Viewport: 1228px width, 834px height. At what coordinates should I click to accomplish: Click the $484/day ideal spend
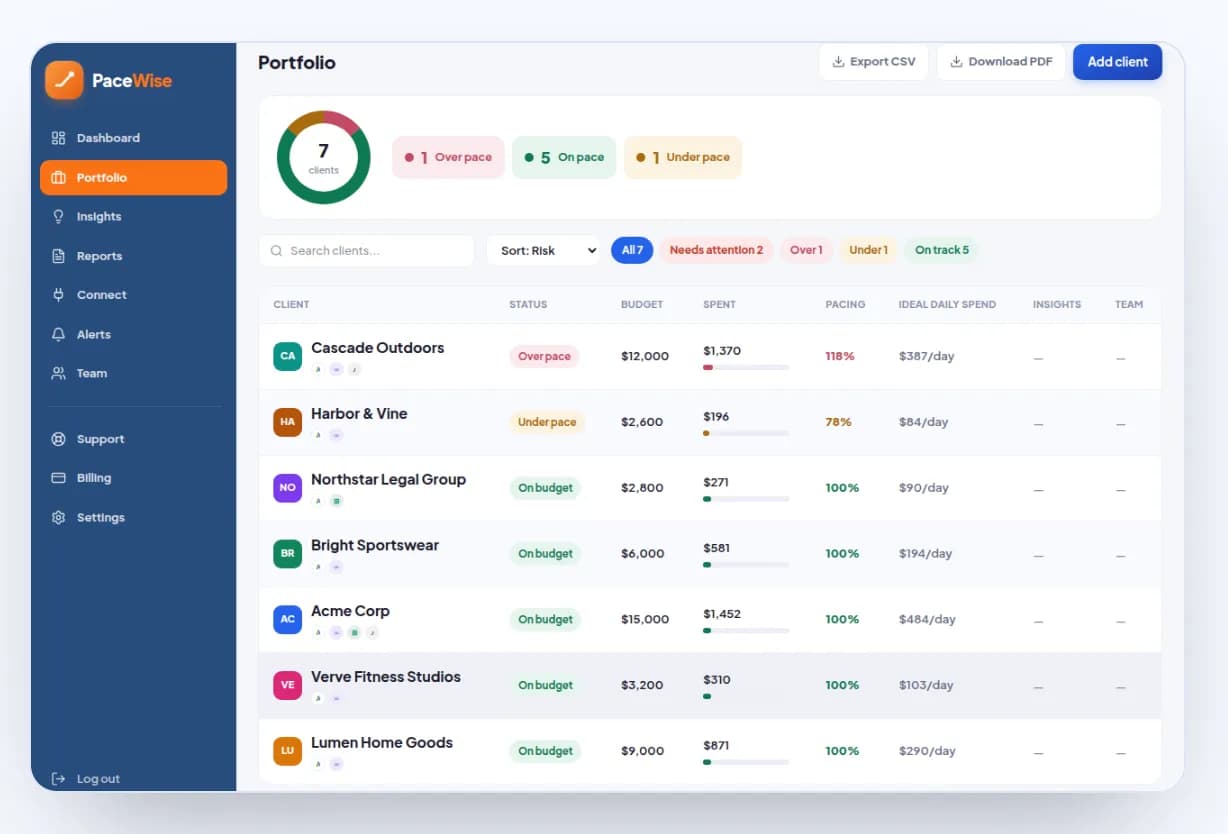pyautogui.click(x=927, y=620)
